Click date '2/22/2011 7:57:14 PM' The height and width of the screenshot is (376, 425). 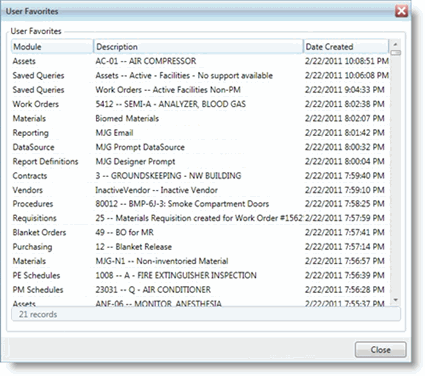345,247
